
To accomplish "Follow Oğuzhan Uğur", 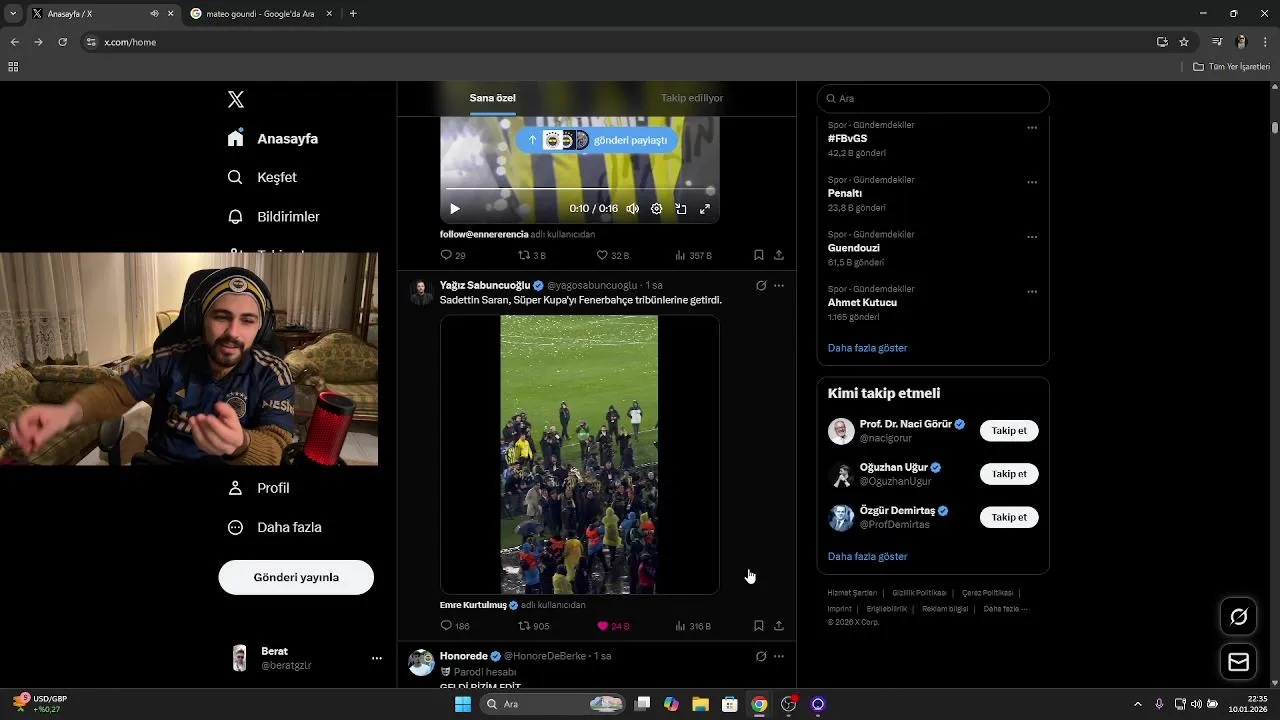I will pos(1009,474).
